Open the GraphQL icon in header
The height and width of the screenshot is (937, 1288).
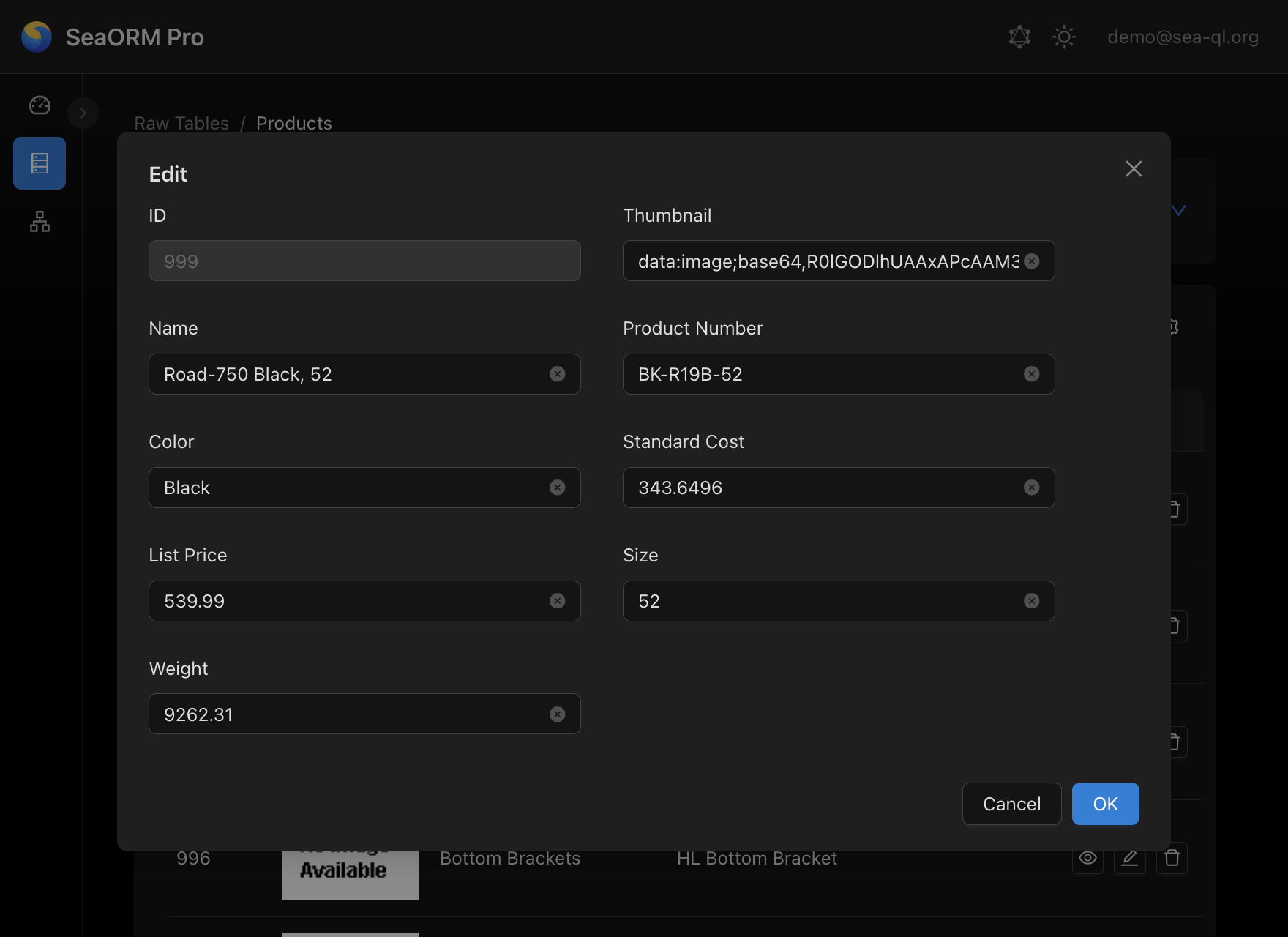click(1019, 37)
